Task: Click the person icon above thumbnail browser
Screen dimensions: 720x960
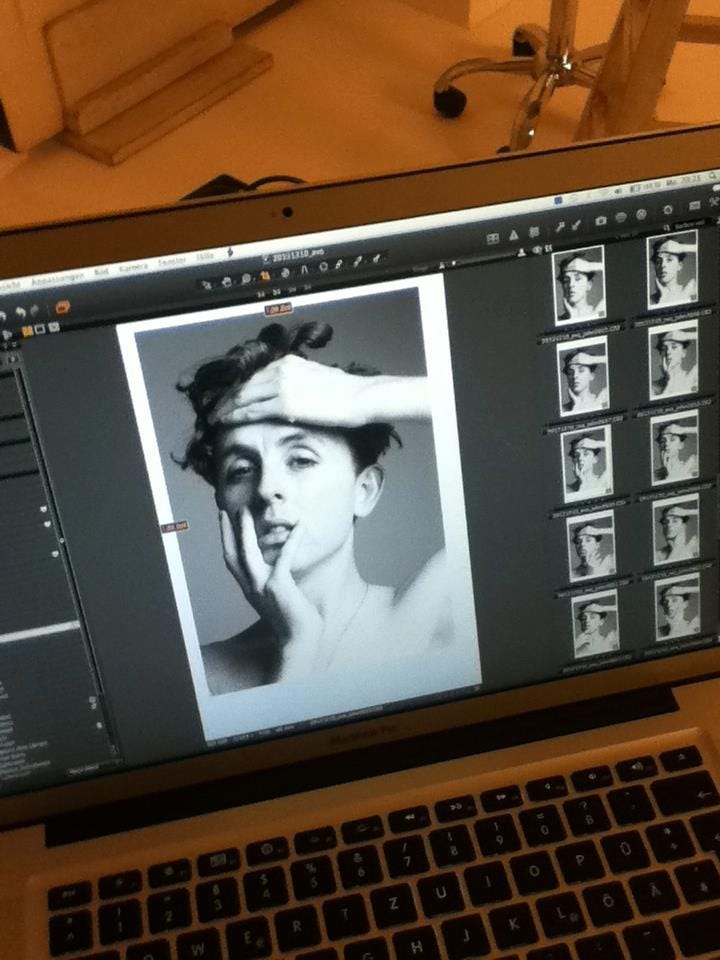Action: (x=522, y=252)
